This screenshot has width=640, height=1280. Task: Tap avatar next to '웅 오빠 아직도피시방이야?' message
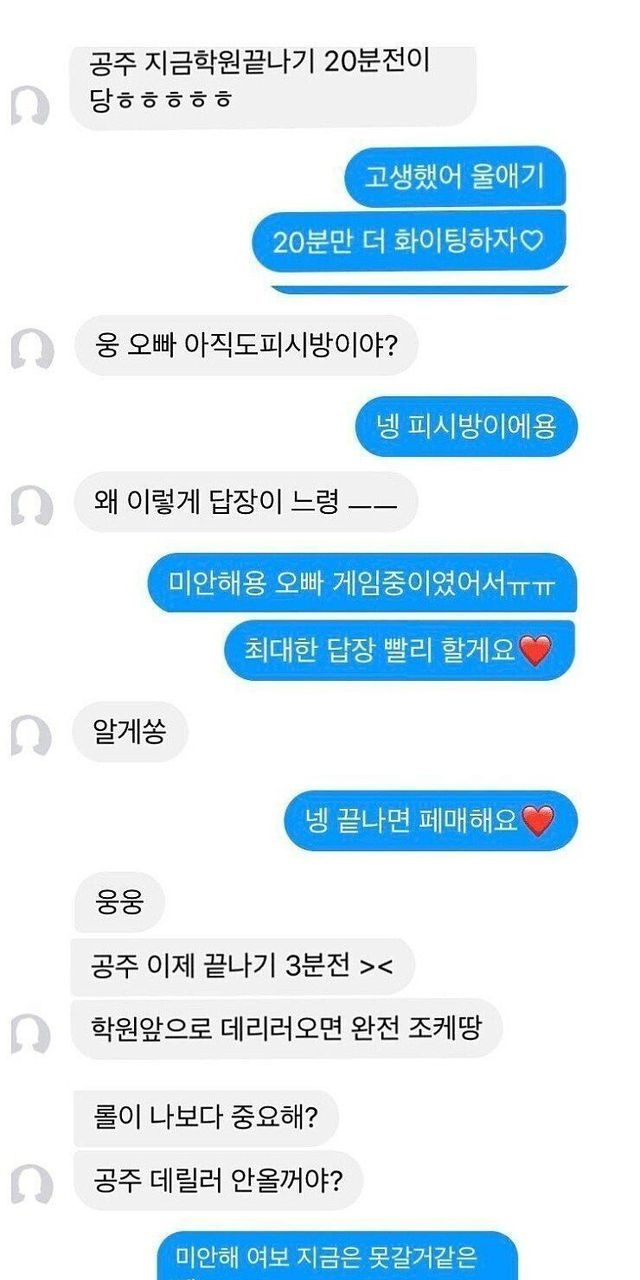tap(32, 351)
